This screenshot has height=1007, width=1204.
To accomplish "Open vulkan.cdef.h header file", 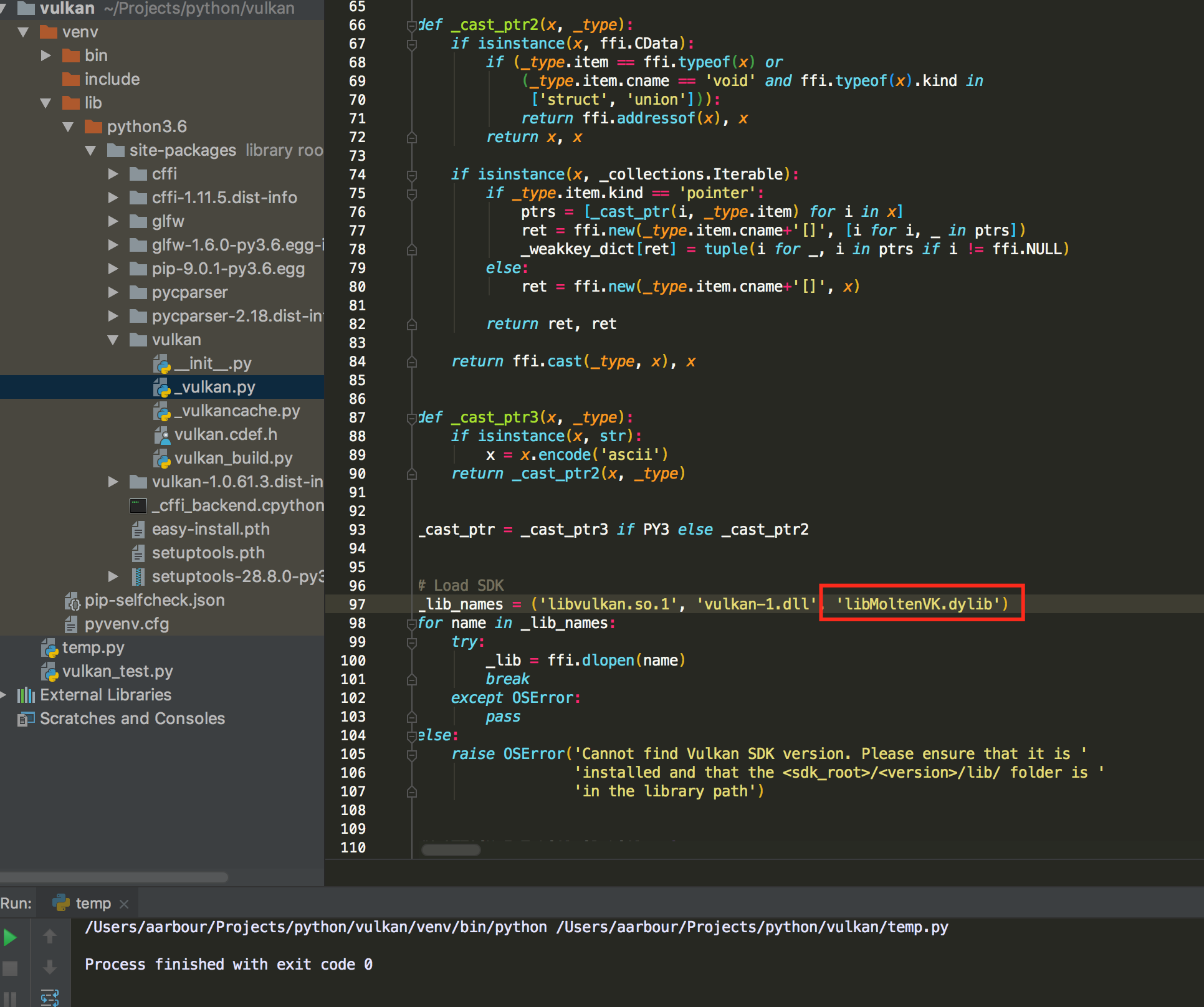I will [225, 435].
